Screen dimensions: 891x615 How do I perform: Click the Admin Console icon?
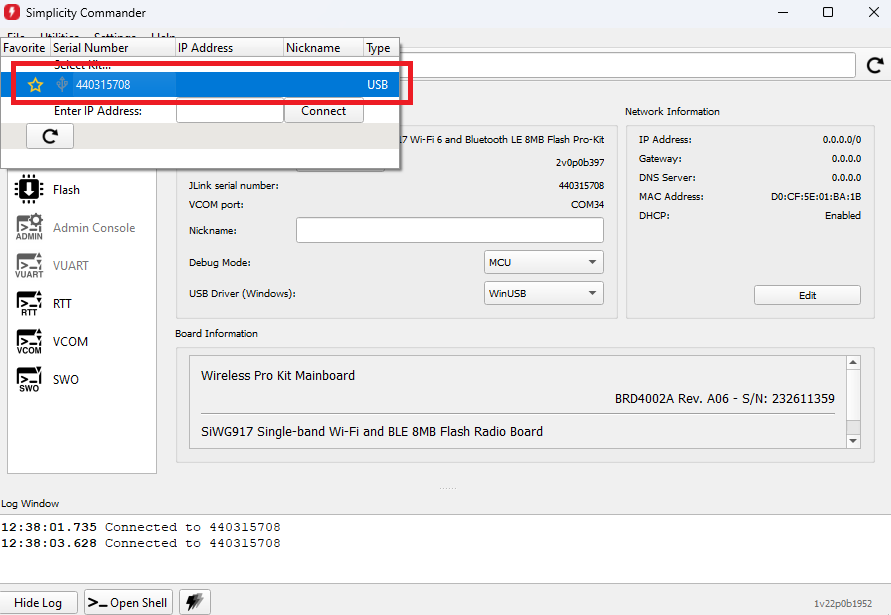[29, 227]
